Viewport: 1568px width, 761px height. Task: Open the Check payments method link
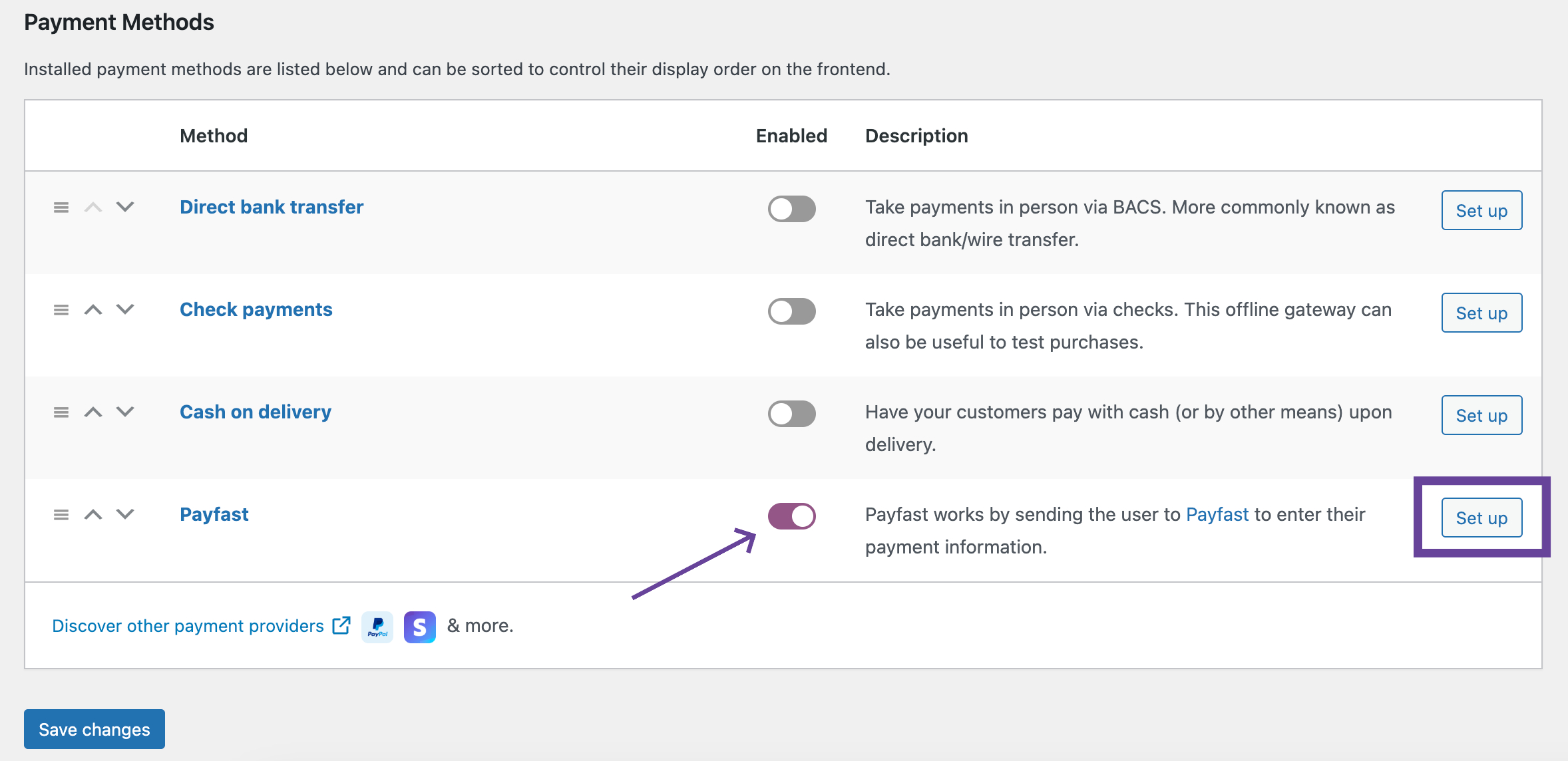(x=256, y=309)
